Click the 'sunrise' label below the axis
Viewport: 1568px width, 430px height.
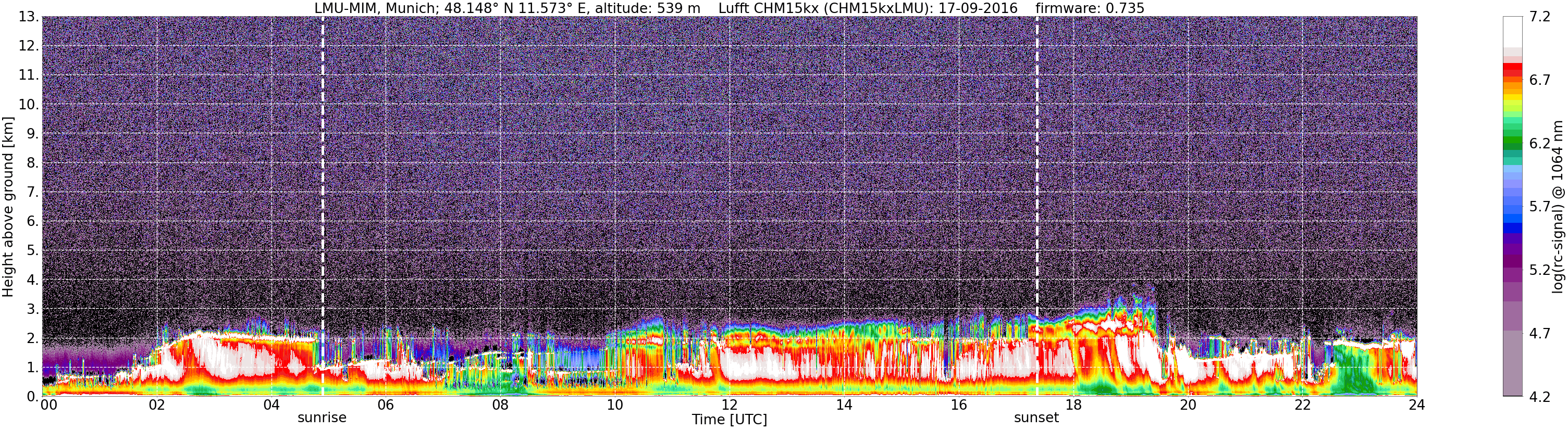[322, 418]
